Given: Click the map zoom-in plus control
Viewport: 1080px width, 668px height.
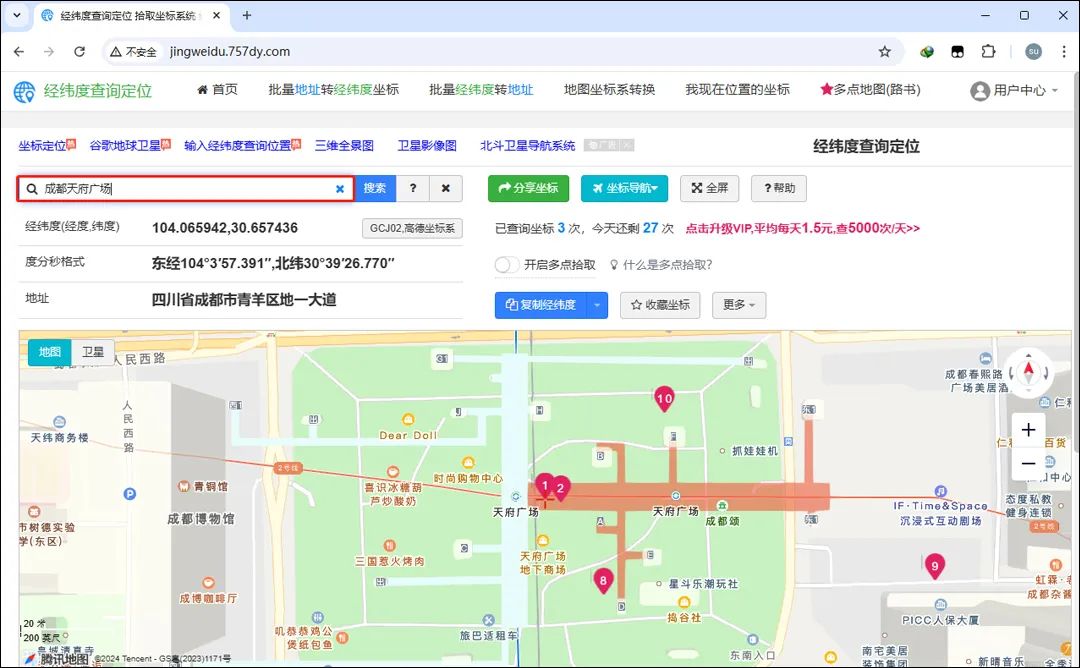Looking at the screenshot, I should click(1028, 429).
